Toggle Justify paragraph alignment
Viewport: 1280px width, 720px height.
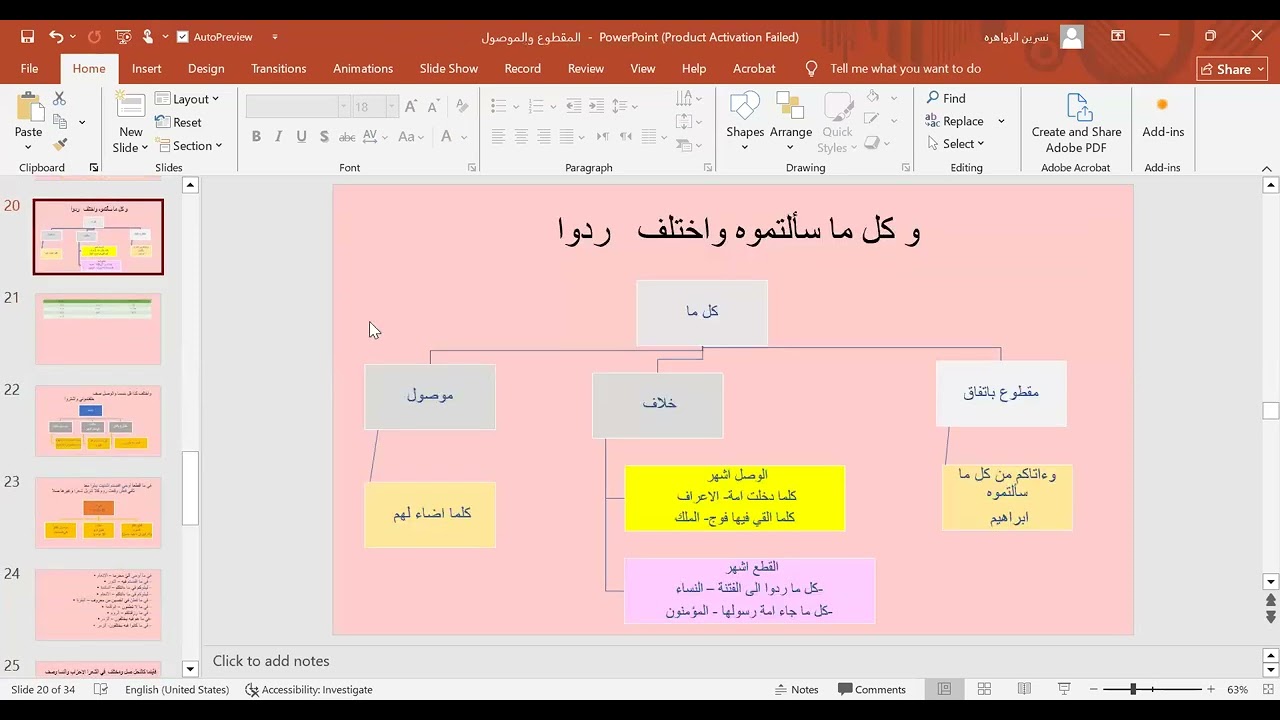coord(567,137)
